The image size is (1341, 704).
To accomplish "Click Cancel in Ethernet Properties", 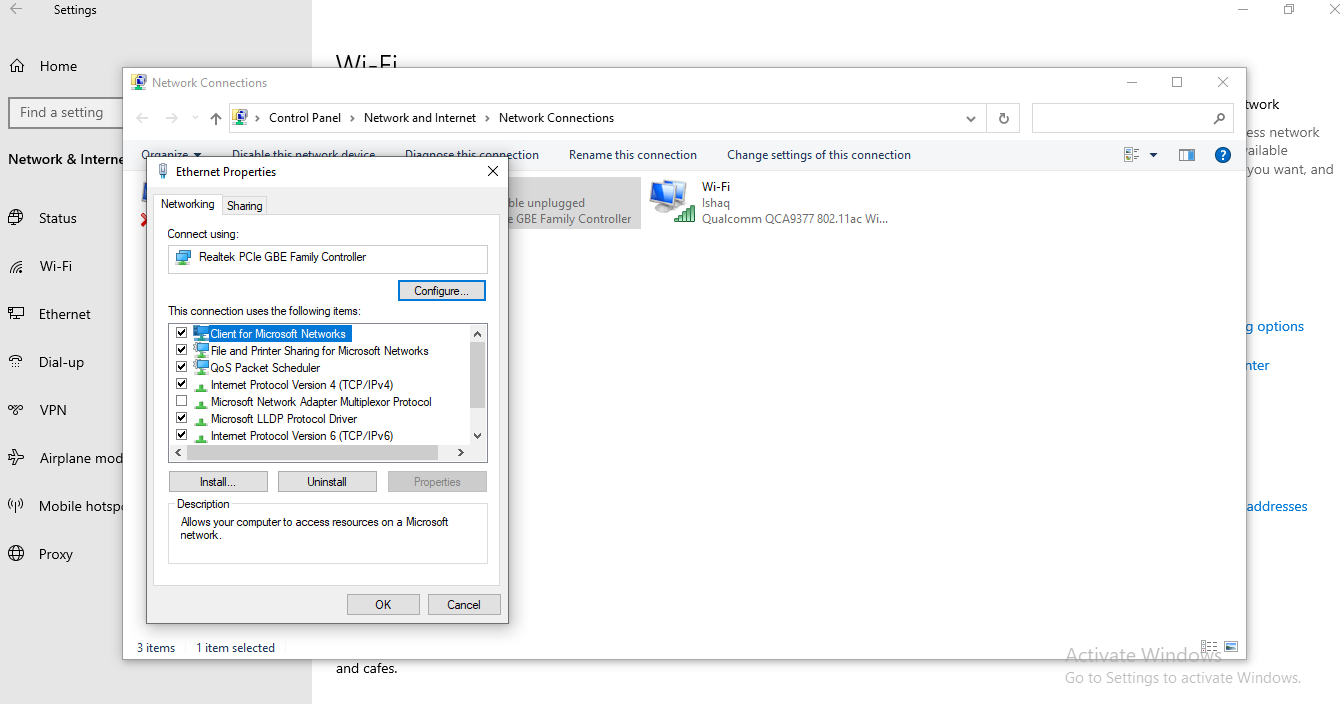I will (464, 604).
